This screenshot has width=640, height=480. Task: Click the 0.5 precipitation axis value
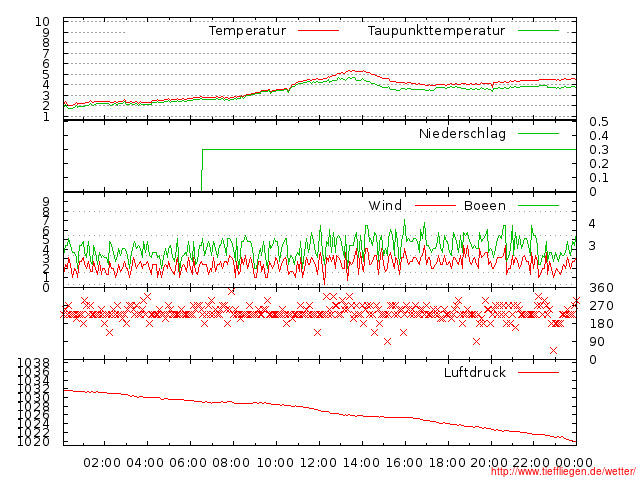pyautogui.click(x=599, y=122)
